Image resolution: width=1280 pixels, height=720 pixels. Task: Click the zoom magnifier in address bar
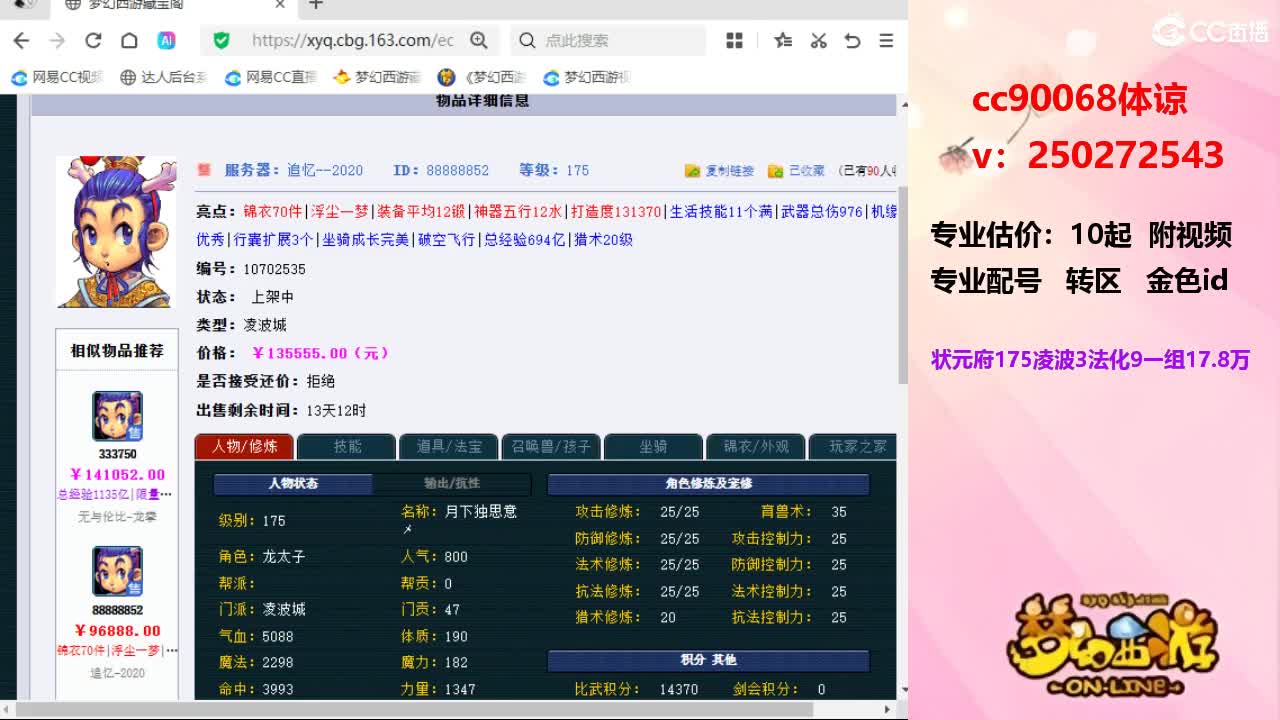[x=479, y=40]
